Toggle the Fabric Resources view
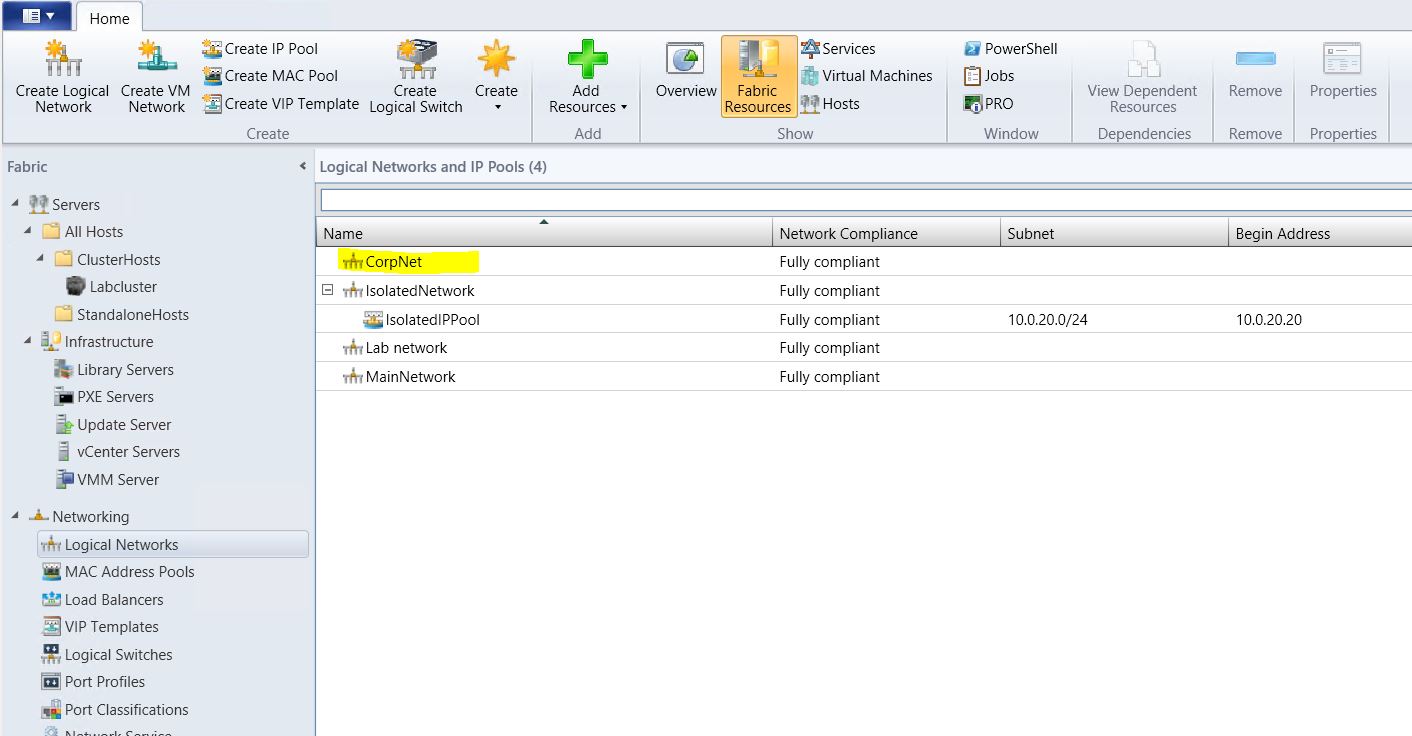 tap(758, 76)
